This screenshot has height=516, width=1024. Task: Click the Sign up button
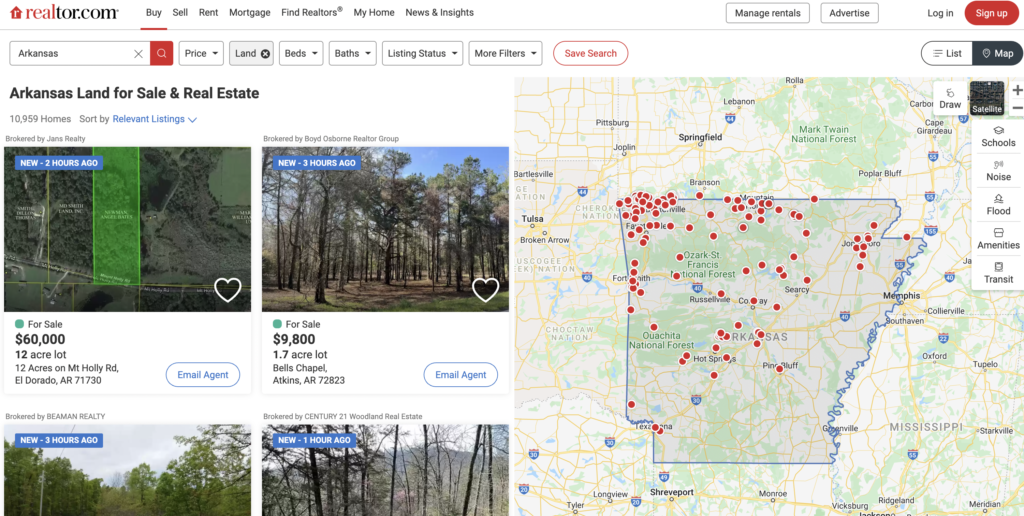pyautogui.click(x=991, y=13)
